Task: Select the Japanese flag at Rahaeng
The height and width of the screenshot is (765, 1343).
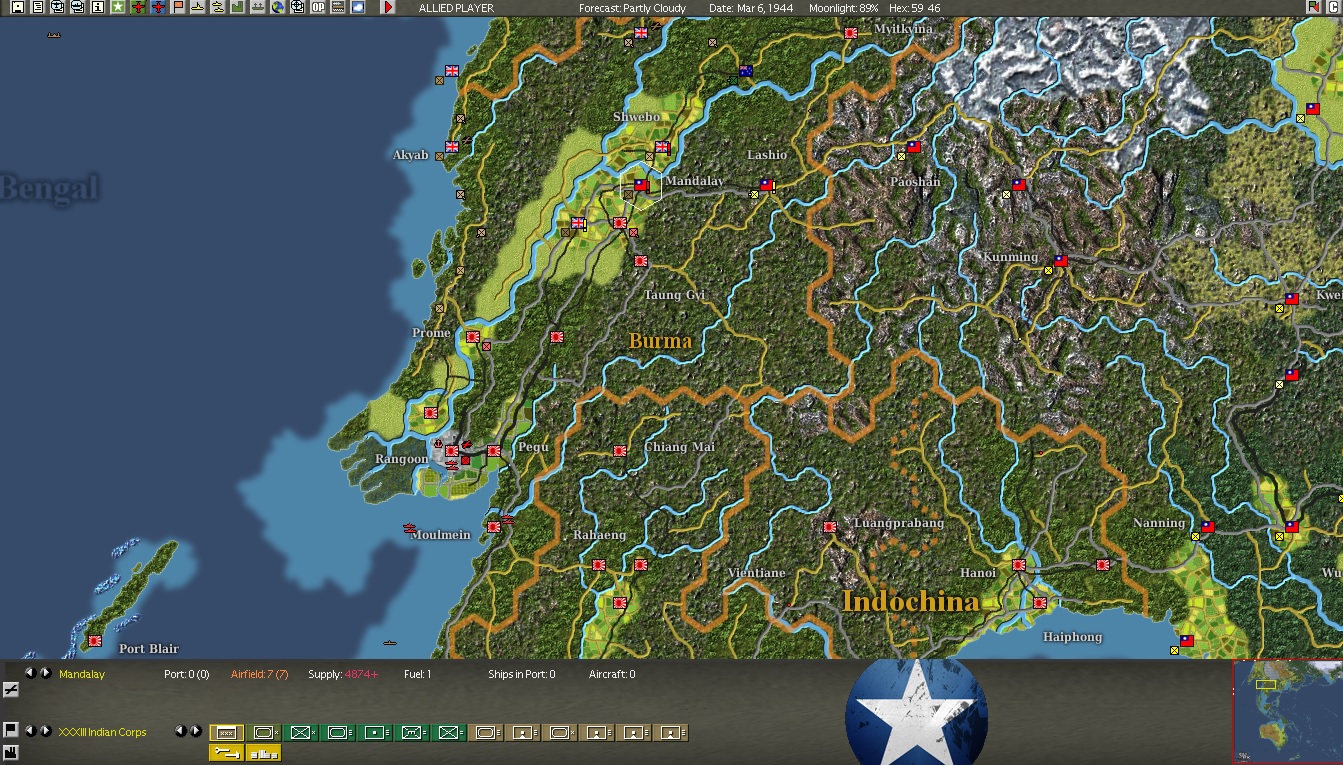Action: [599, 565]
